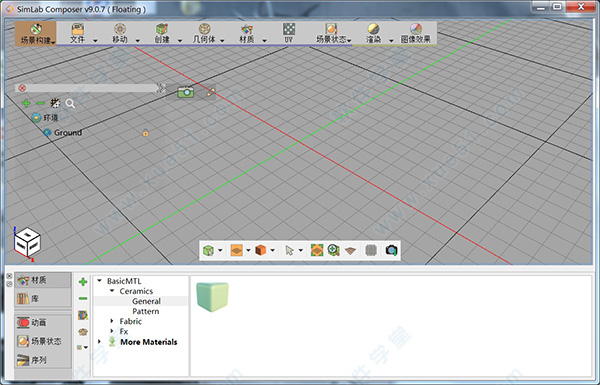Collapse the Ceramics tree node
This screenshot has height=385, width=600.
[x=112, y=291]
